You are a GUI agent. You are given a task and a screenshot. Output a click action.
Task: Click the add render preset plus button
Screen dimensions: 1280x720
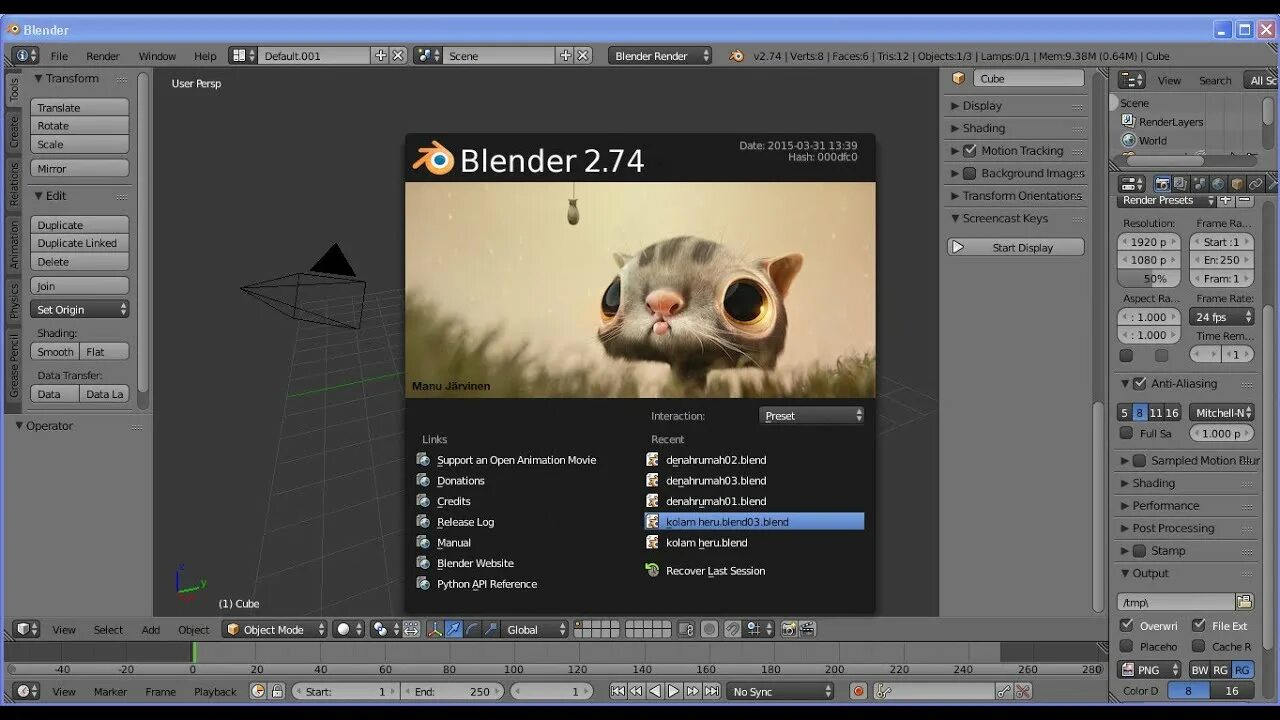click(x=1226, y=200)
